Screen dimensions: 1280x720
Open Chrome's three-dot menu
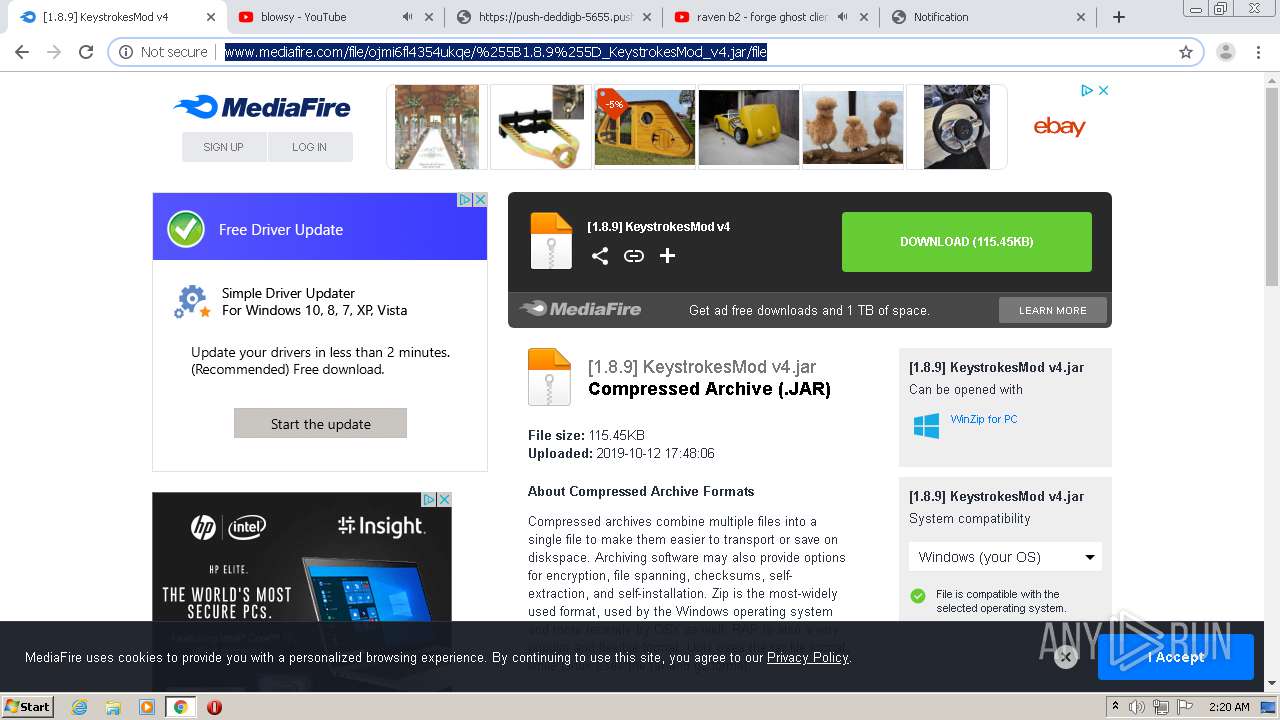click(1258, 52)
